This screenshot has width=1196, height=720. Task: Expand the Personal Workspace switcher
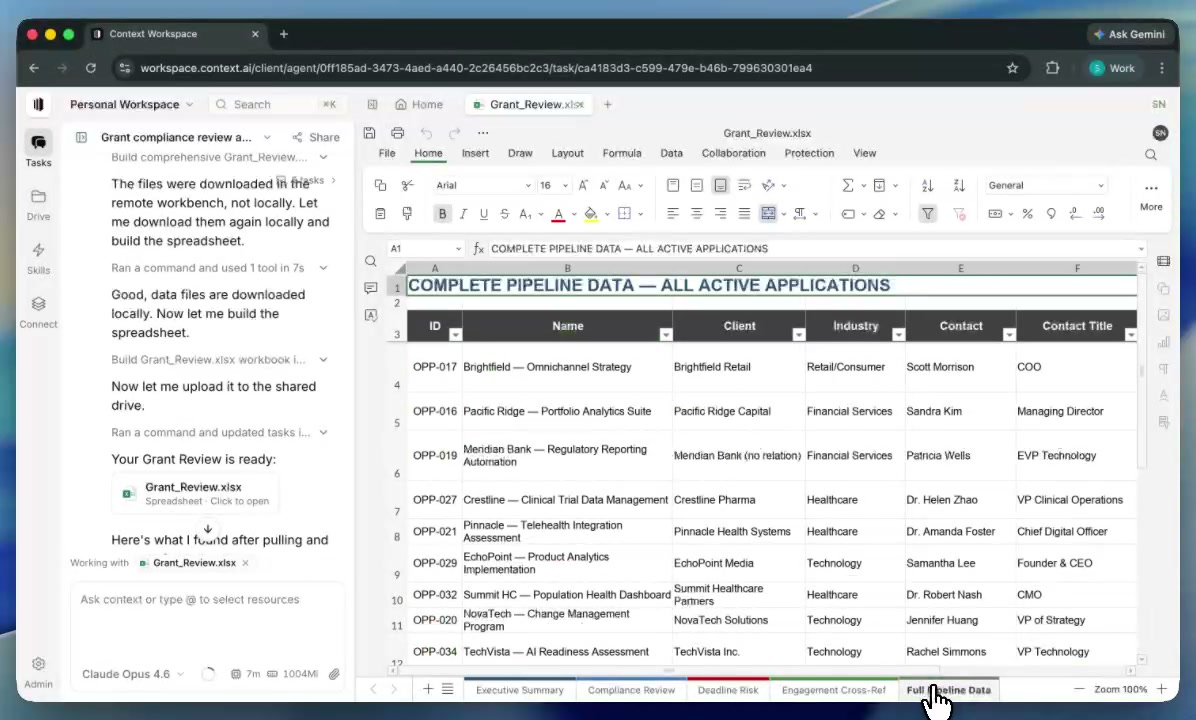click(131, 104)
